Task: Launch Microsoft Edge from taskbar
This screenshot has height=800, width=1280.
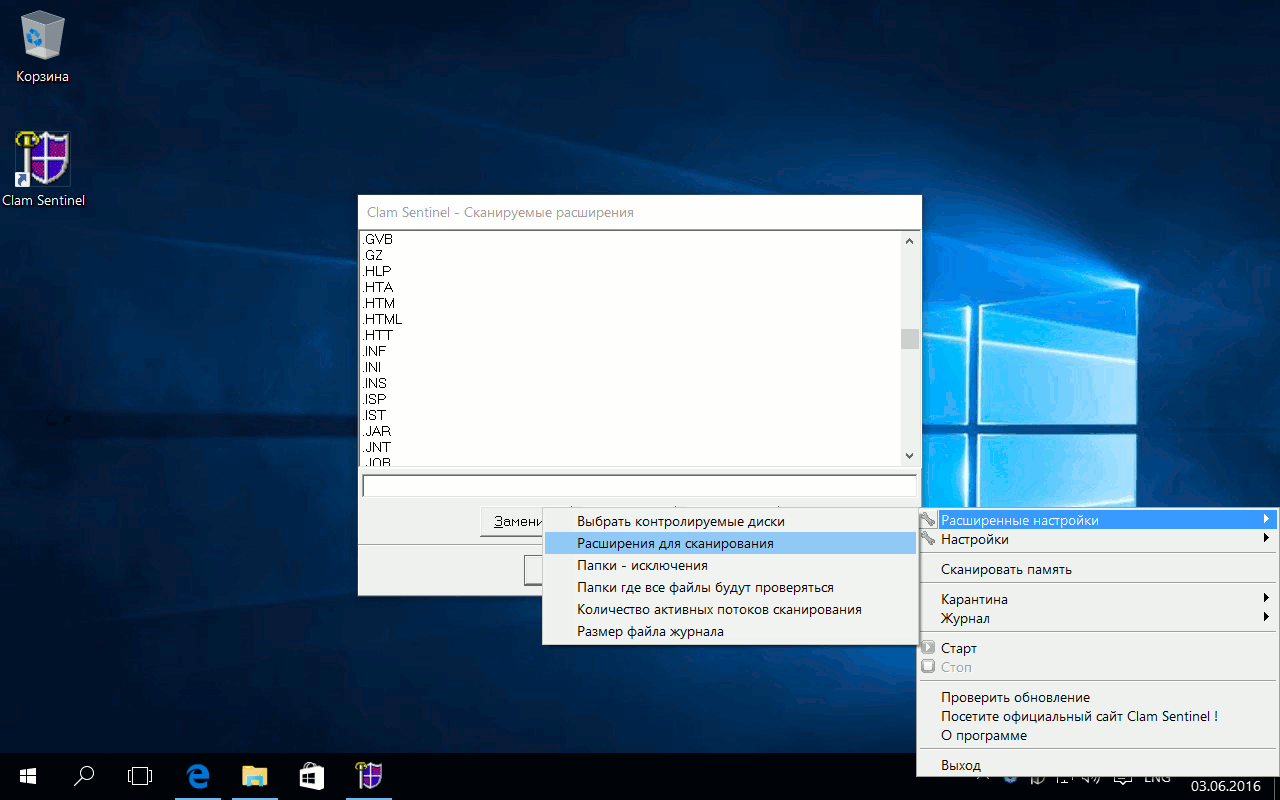Action: pos(198,776)
